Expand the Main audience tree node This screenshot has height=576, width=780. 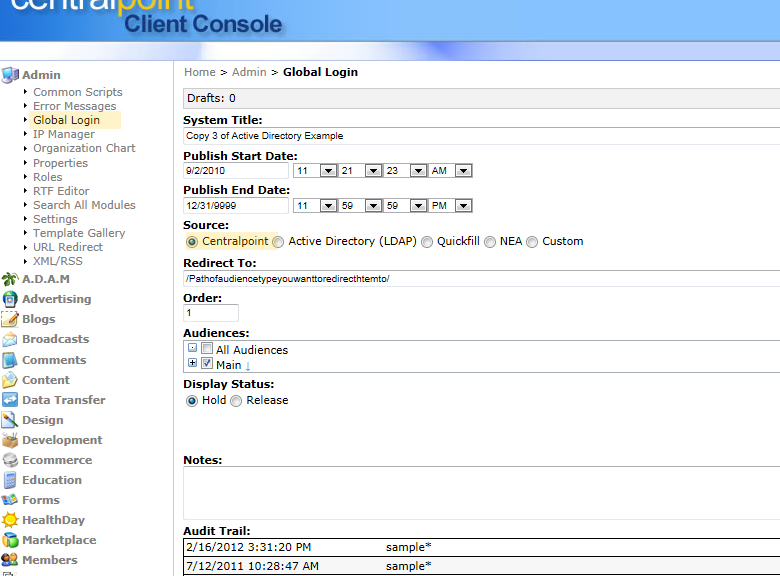192,364
